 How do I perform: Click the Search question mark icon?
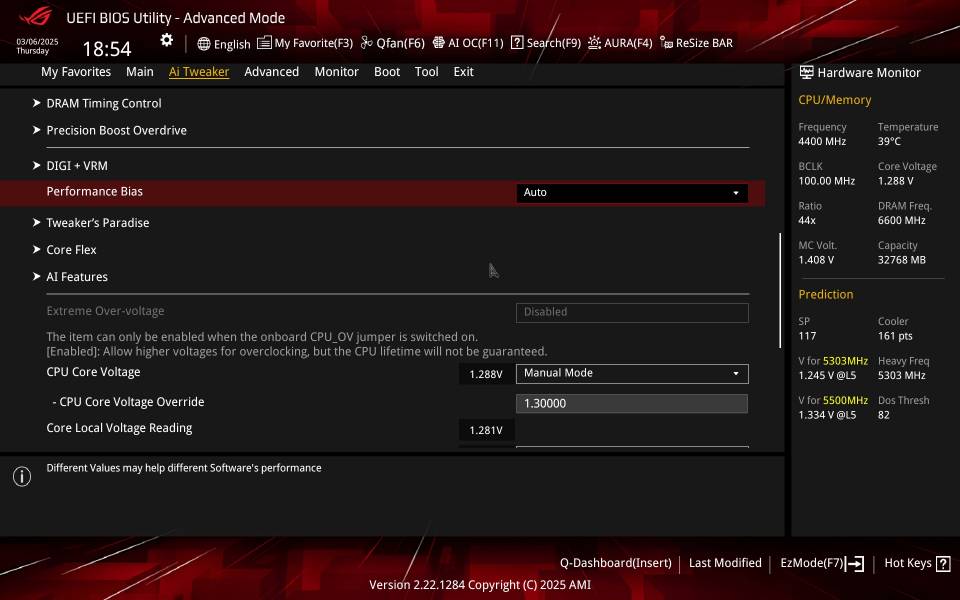tap(517, 42)
